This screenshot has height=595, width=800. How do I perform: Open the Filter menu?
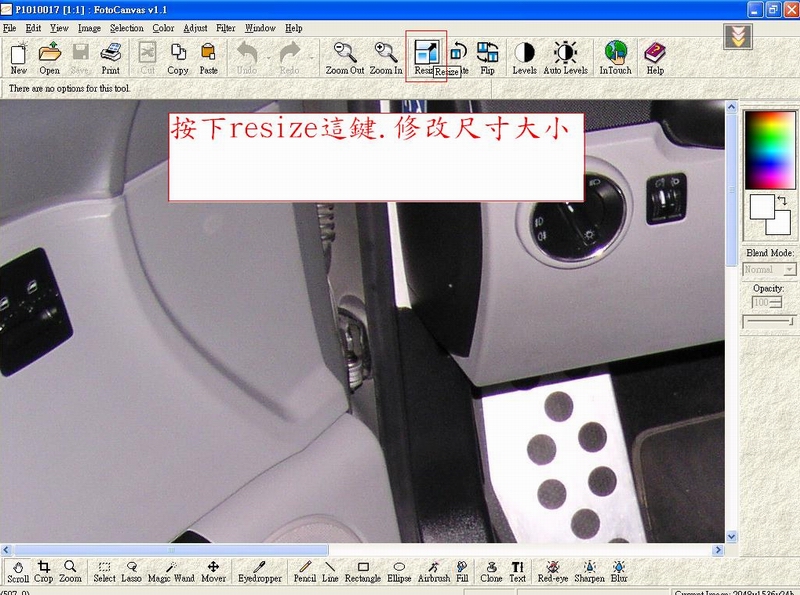click(x=225, y=28)
